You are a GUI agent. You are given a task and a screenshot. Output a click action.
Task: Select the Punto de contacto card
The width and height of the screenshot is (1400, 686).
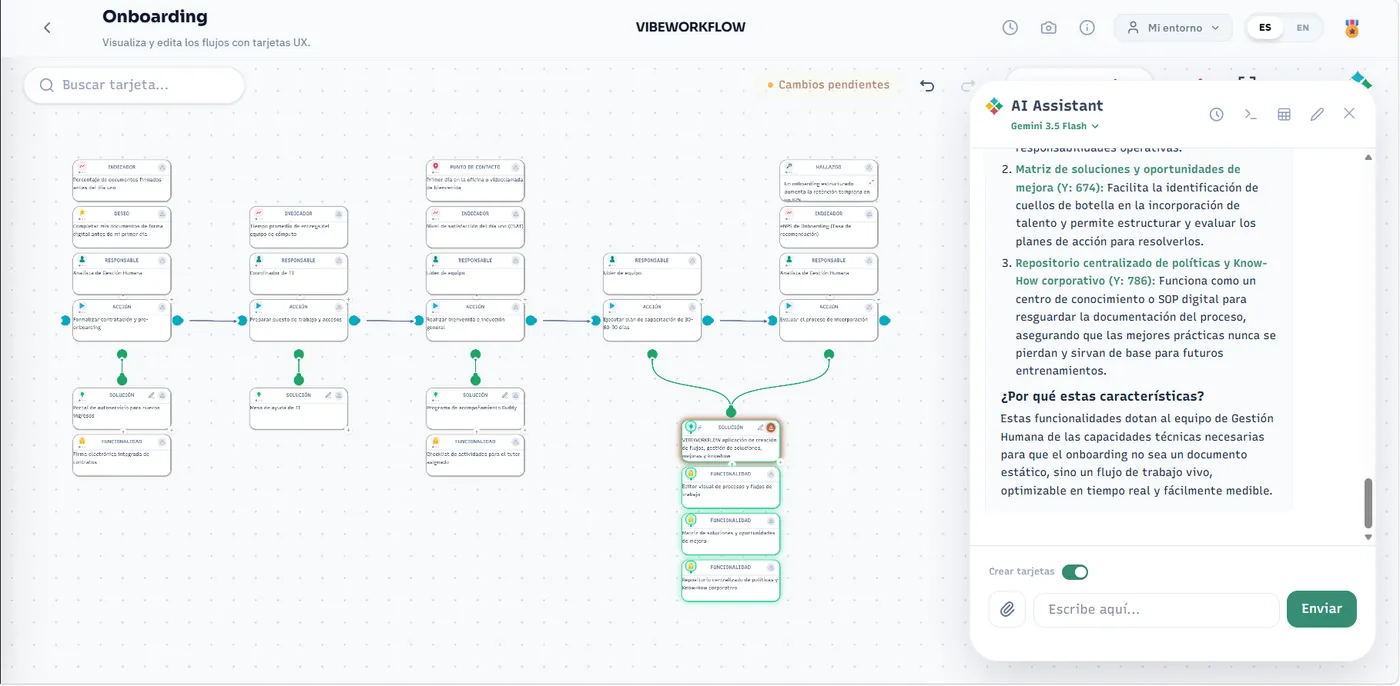[x=475, y=180]
